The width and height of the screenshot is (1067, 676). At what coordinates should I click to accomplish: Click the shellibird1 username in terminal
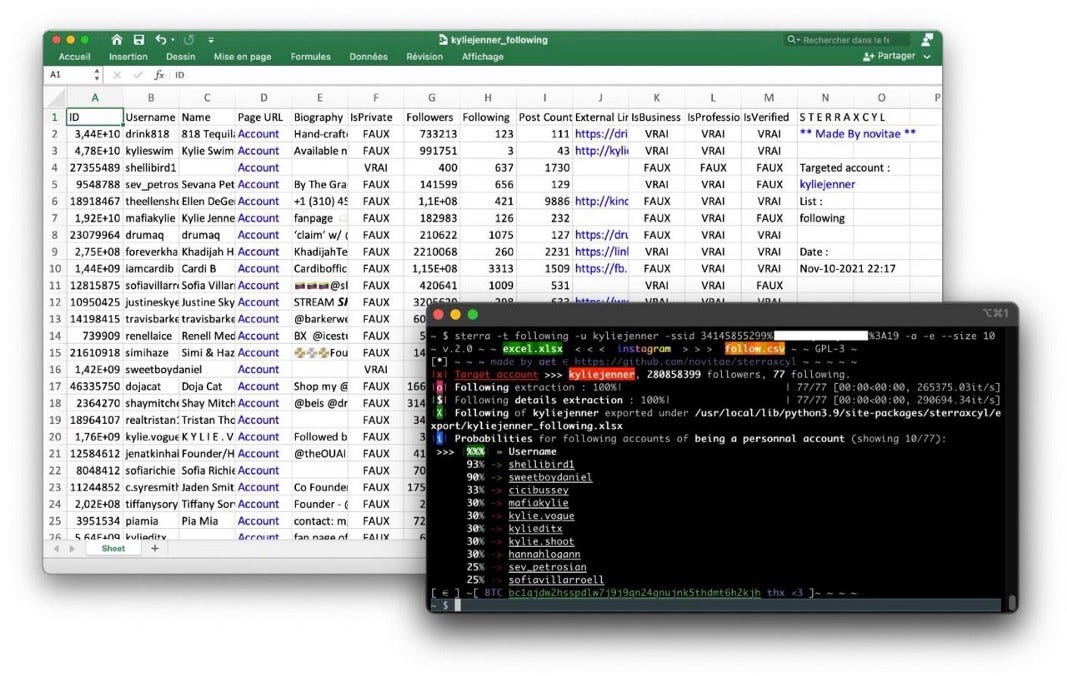coord(541,464)
